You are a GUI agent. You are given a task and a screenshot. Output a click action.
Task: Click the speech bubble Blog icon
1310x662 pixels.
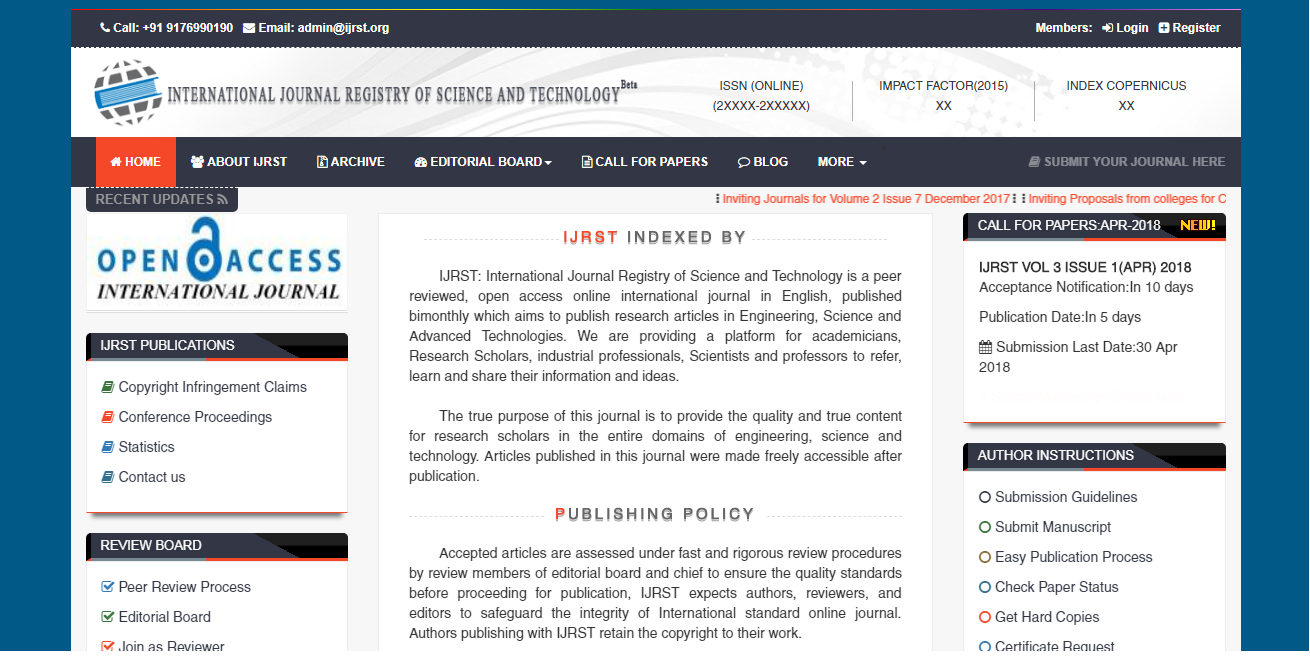[x=744, y=162]
